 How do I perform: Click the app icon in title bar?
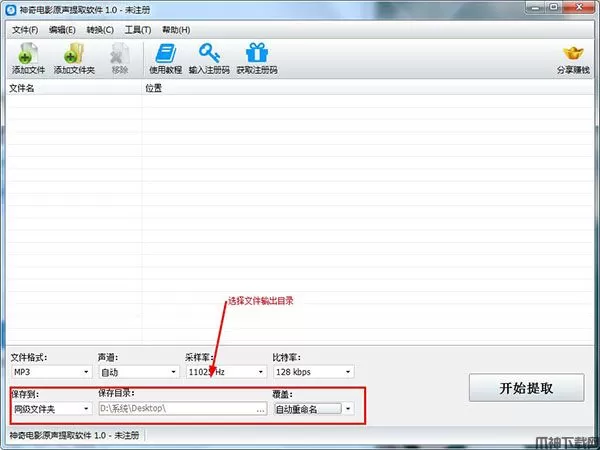(x=11, y=10)
